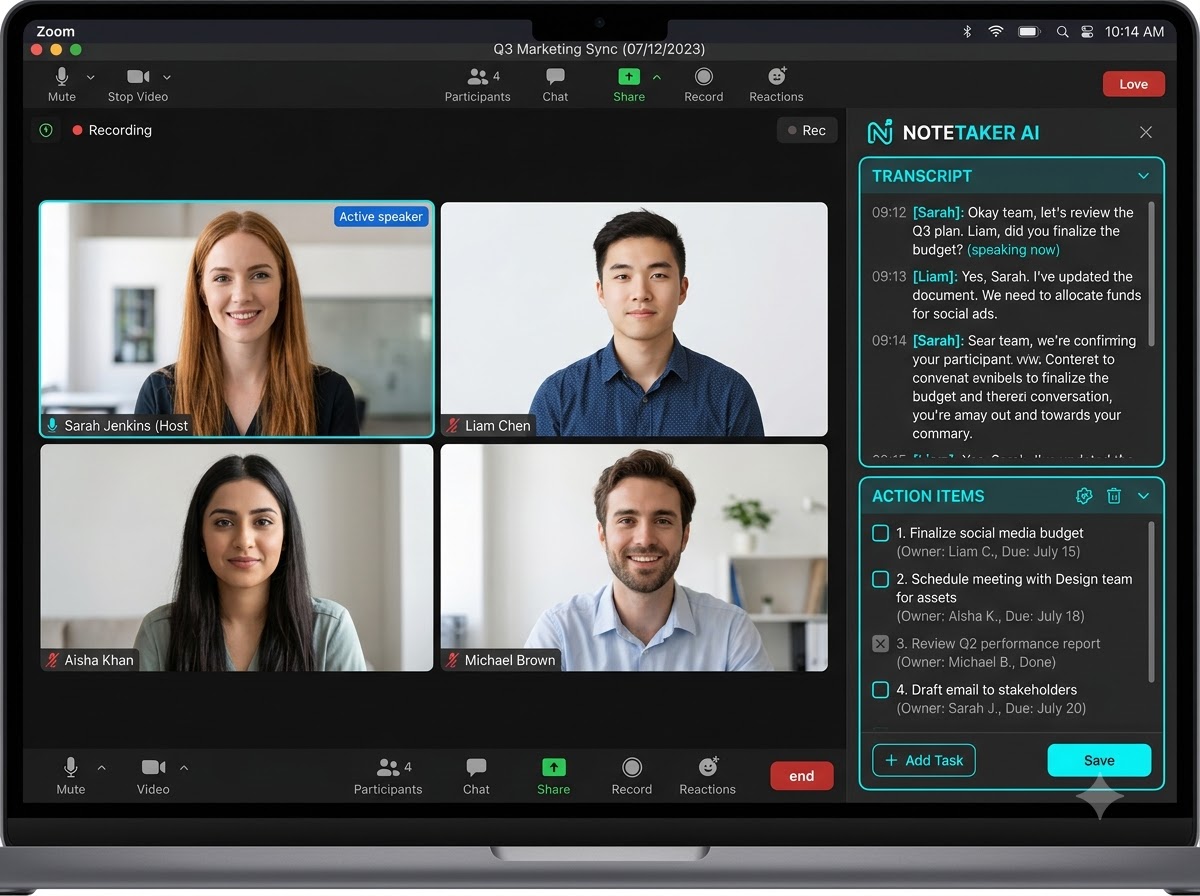Expand share options caret in top toolbar
This screenshot has height=896, width=1200.
click(x=657, y=77)
